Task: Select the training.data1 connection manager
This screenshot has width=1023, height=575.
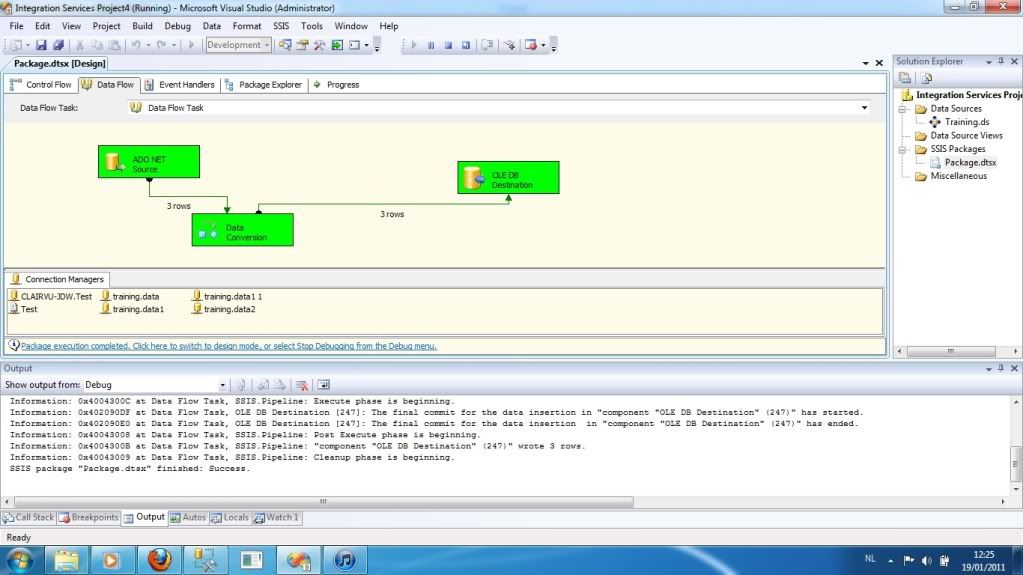Action: (x=132, y=309)
